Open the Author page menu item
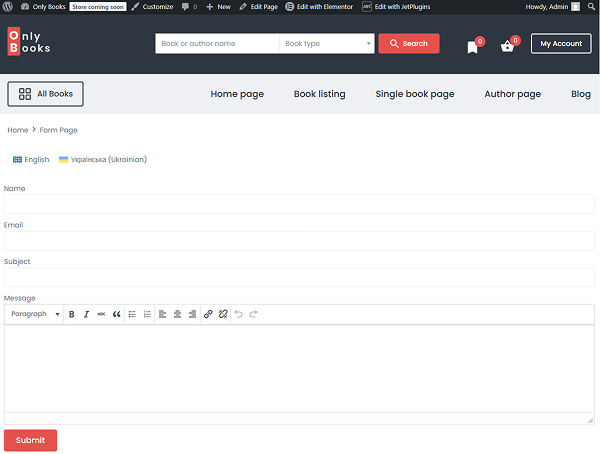 [x=512, y=94]
